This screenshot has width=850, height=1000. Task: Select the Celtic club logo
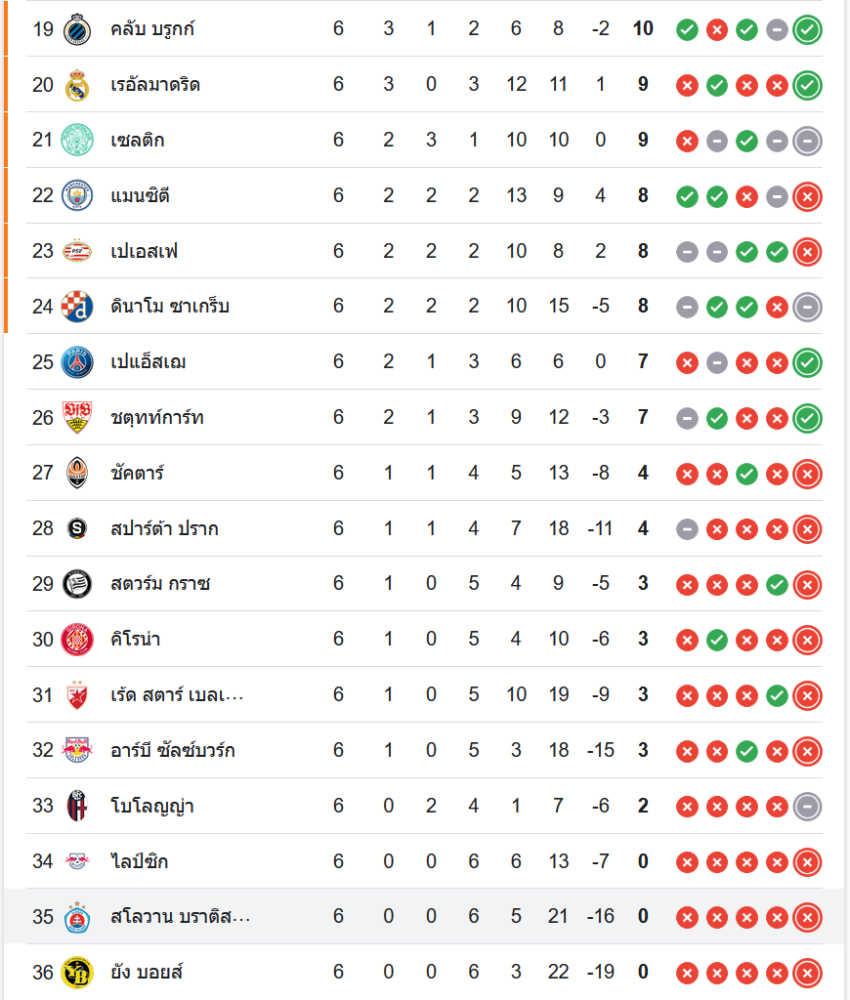tap(76, 140)
